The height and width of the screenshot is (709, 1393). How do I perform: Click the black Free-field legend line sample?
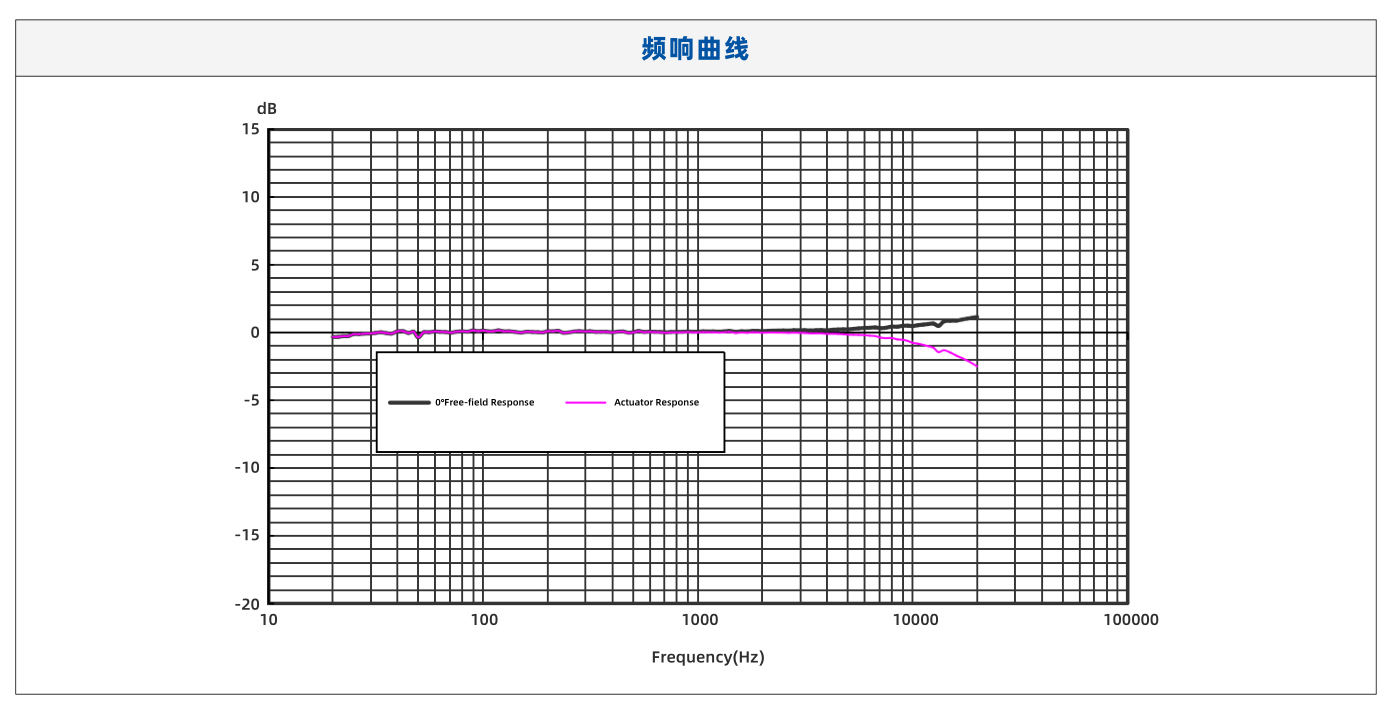(408, 403)
